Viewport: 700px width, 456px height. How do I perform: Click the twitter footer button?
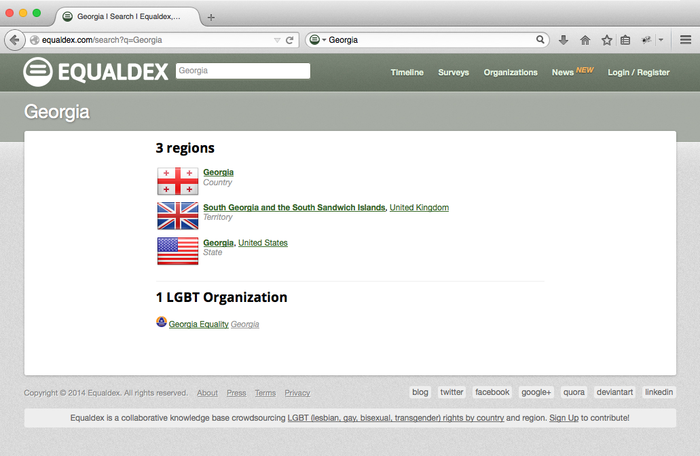[451, 392]
